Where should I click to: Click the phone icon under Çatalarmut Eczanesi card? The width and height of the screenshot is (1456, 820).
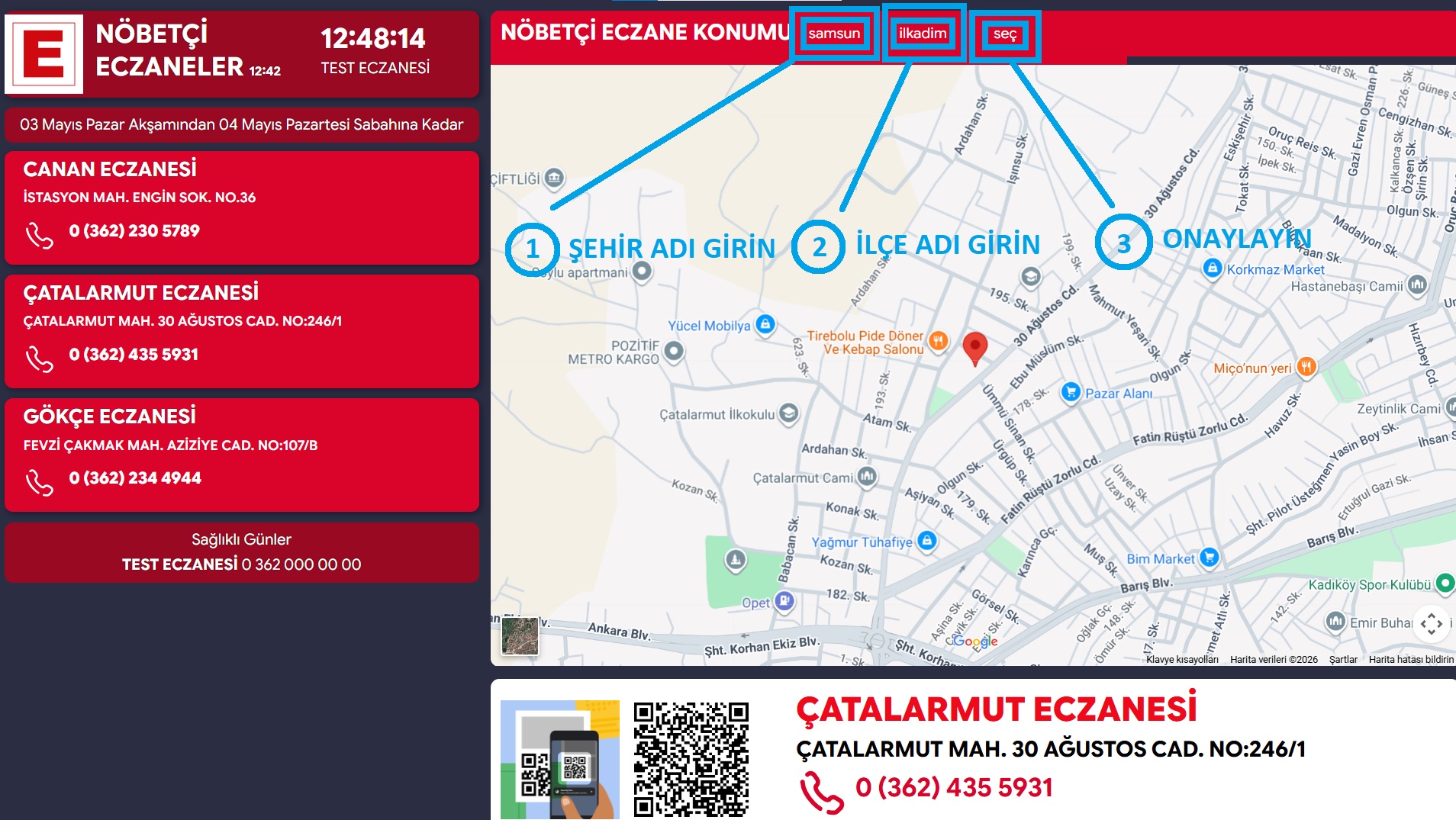click(39, 359)
